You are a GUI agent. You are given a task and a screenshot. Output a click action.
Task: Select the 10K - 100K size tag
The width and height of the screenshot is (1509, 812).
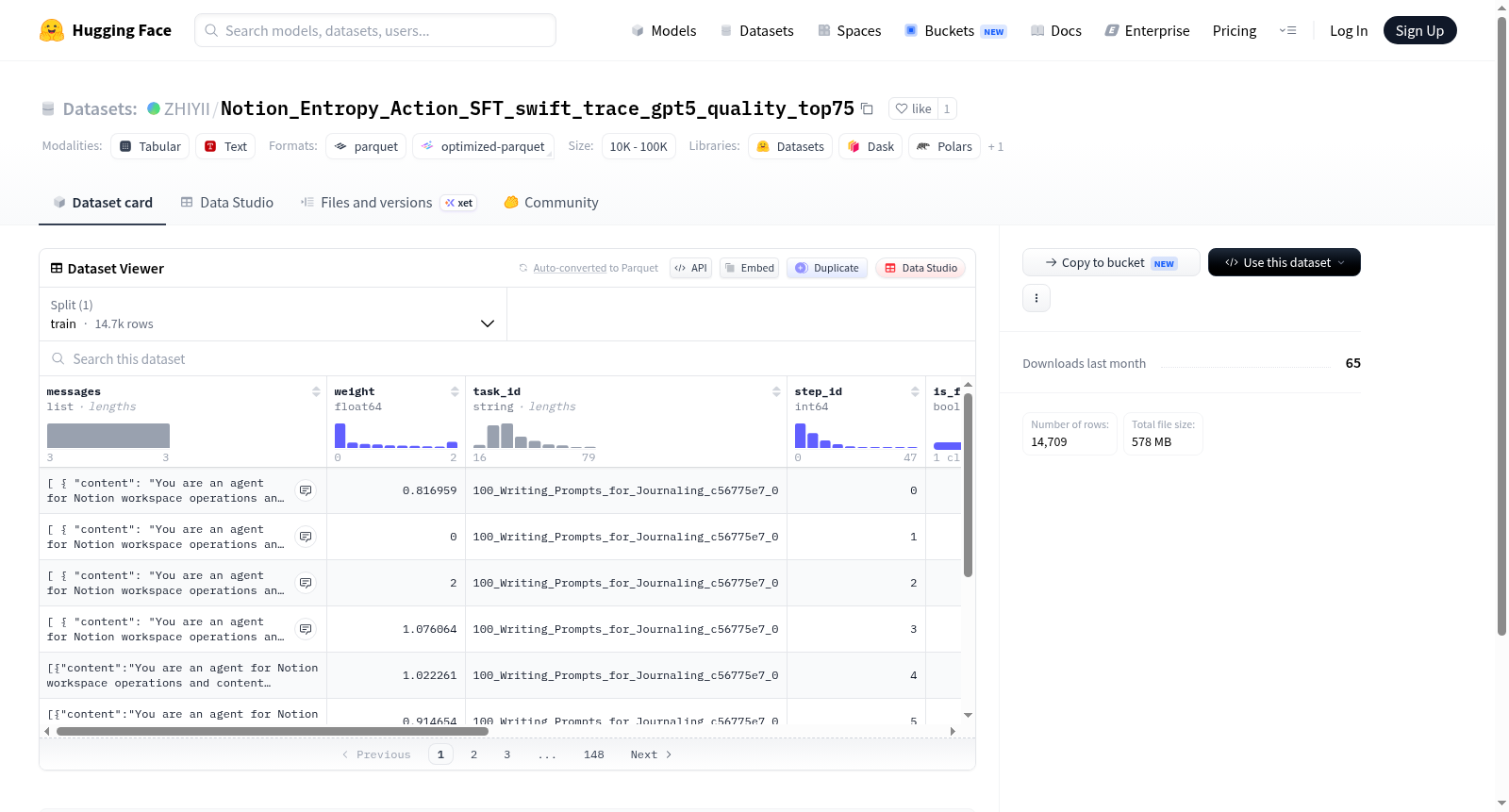tap(638, 146)
